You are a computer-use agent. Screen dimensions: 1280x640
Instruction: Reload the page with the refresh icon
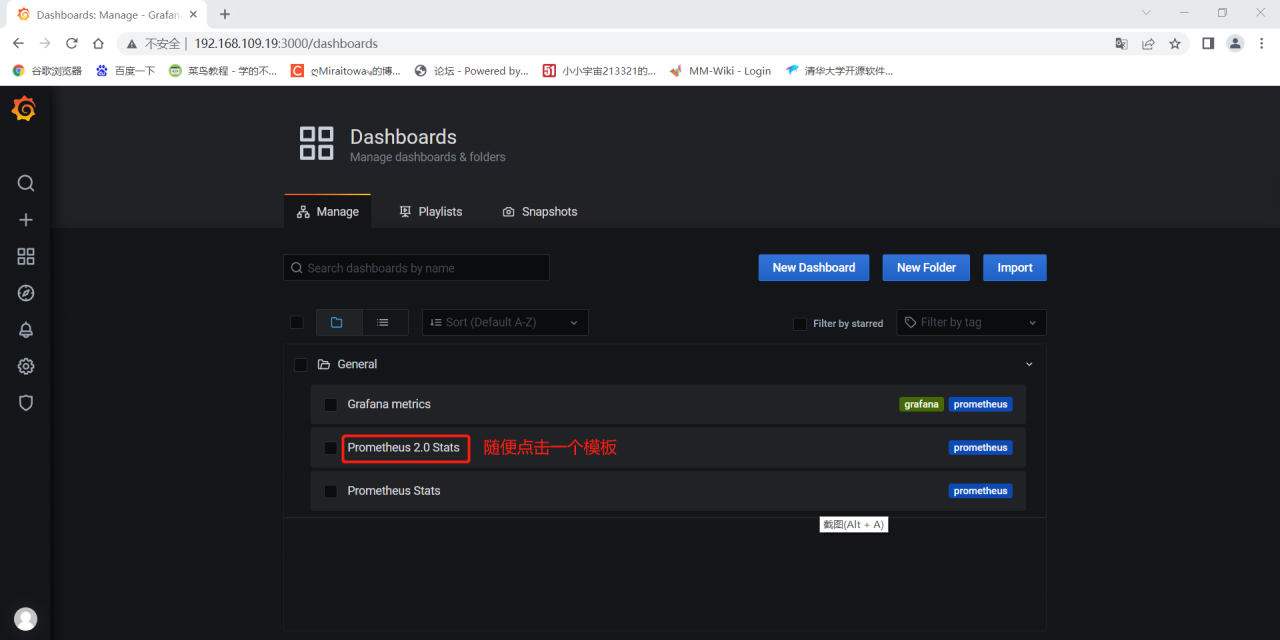(72, 44)
